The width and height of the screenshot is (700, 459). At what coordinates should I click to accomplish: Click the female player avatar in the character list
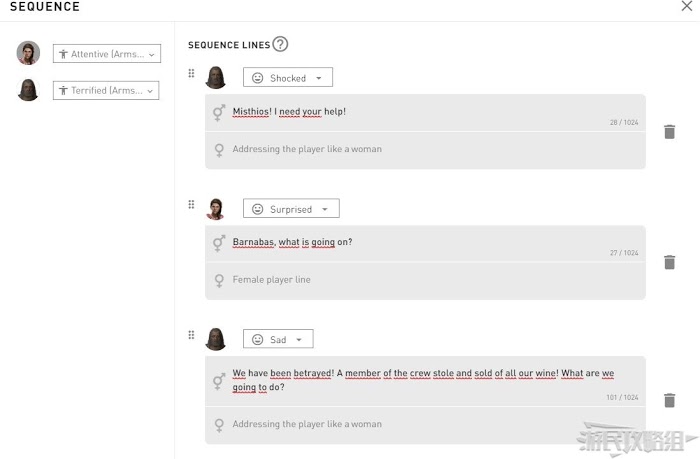pyautogui.click(x=28, y=53)
